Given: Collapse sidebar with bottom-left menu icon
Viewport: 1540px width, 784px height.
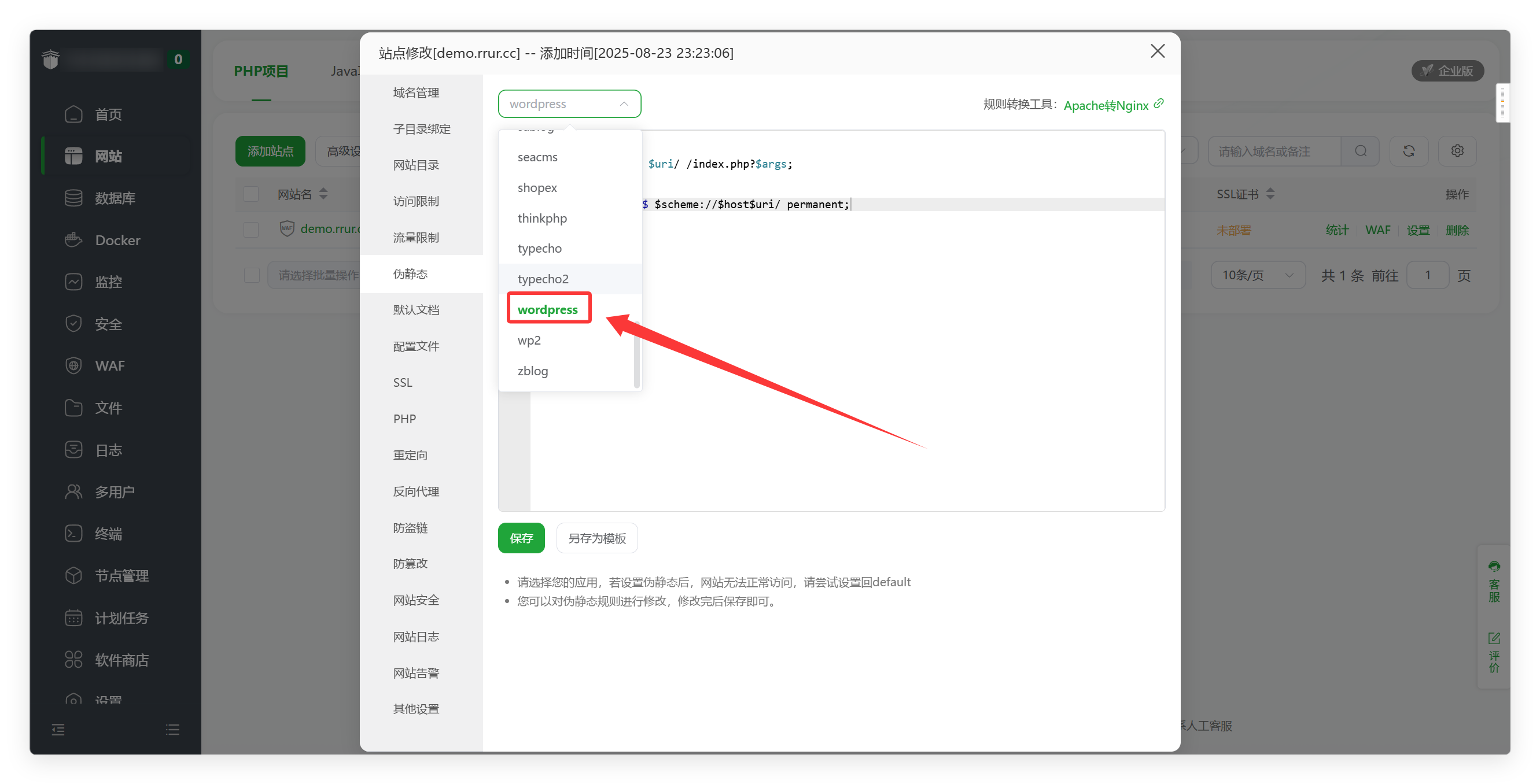Looking at the screenshot, I should point(58,730).
